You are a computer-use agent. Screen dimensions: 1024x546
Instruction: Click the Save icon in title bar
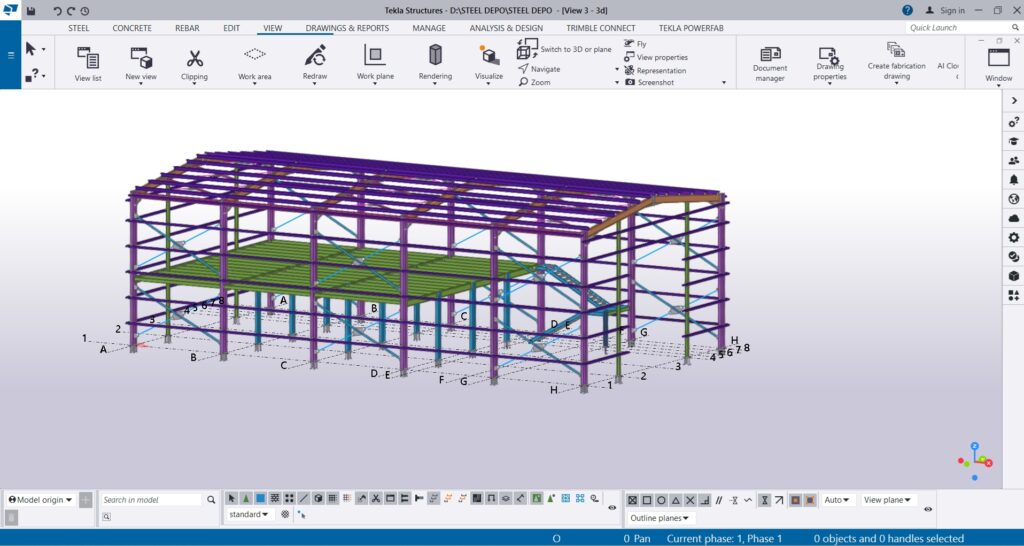tap(31, 10)
